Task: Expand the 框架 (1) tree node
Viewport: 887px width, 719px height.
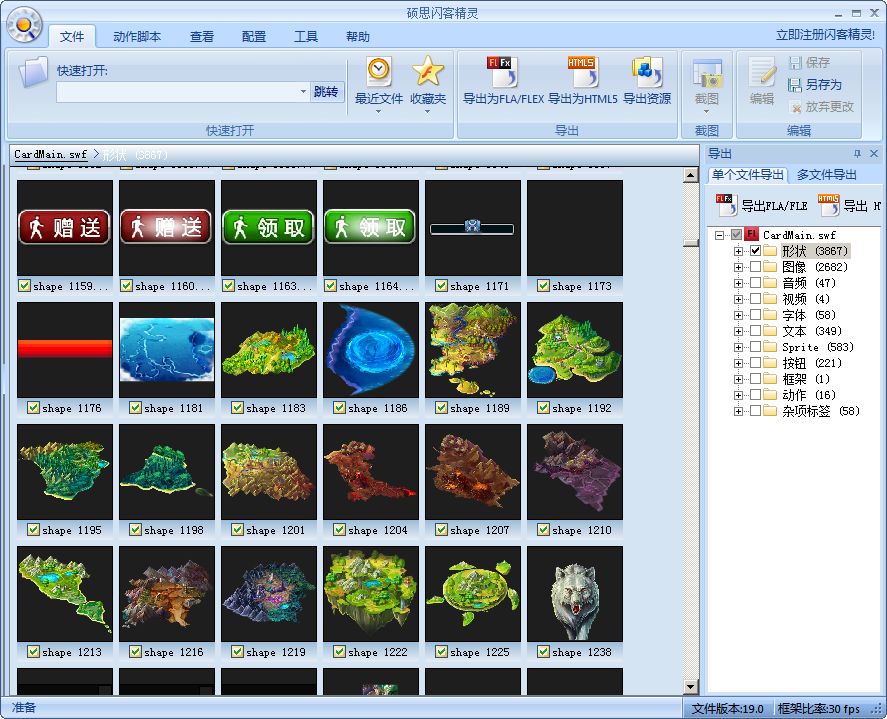Action: click(738, 379)
